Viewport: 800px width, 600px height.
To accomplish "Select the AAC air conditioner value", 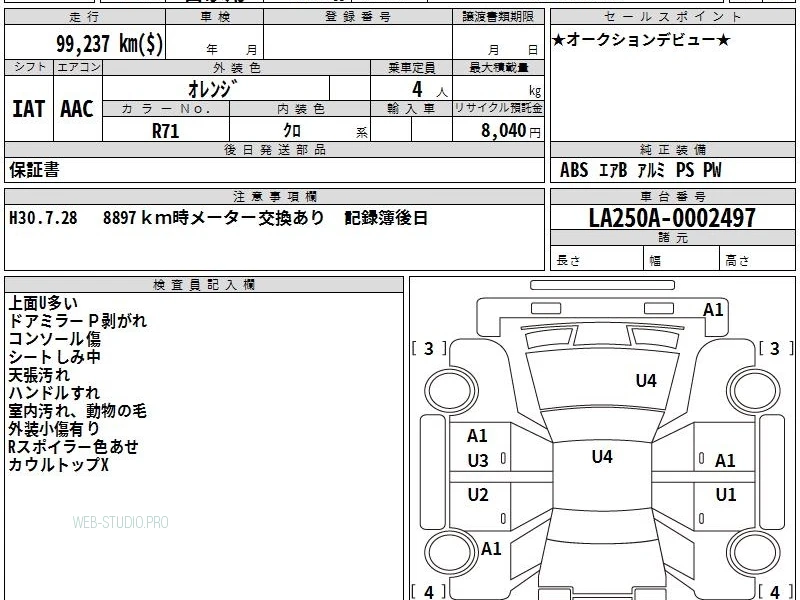I will point(77,109).
